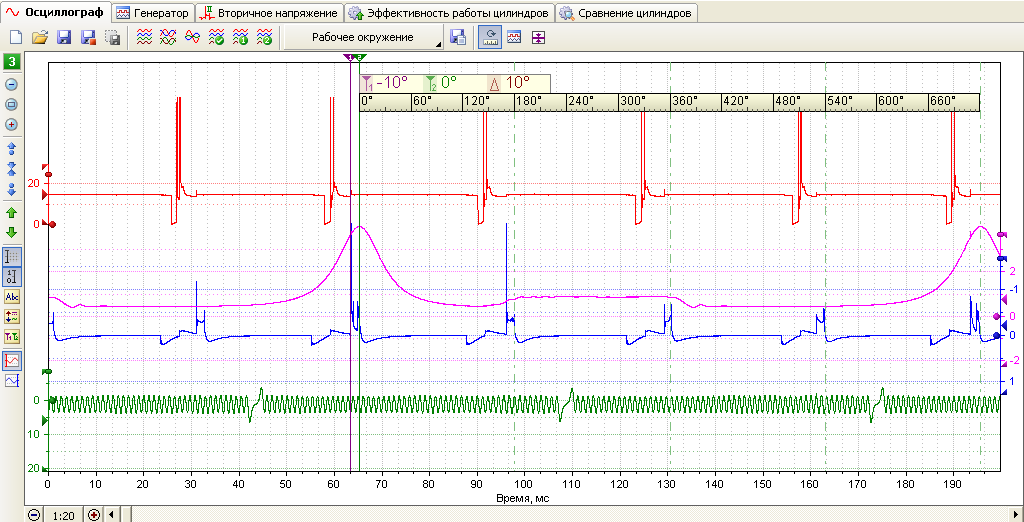Click the delta 10° readout
1024x522 pixels.
click(510, 83)
